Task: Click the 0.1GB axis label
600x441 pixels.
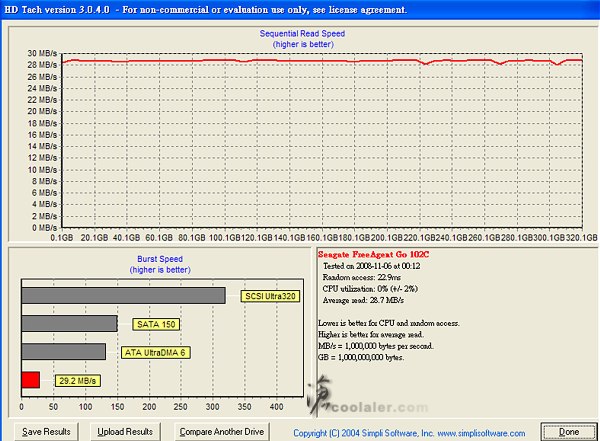Action: pos(62,238)
